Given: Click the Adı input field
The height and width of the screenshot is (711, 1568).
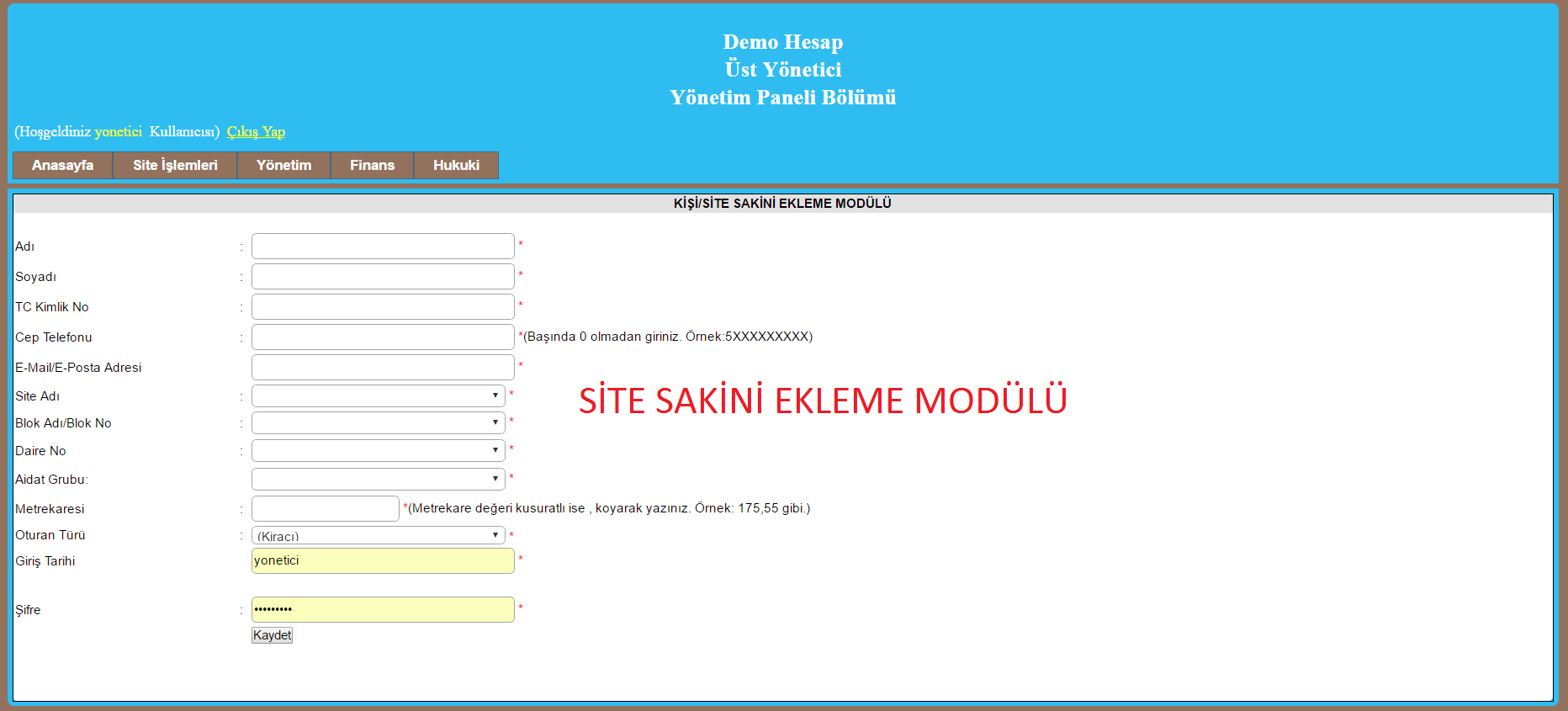Looking at the screenshot, I should pyautogui.click(x=383, y=246).
